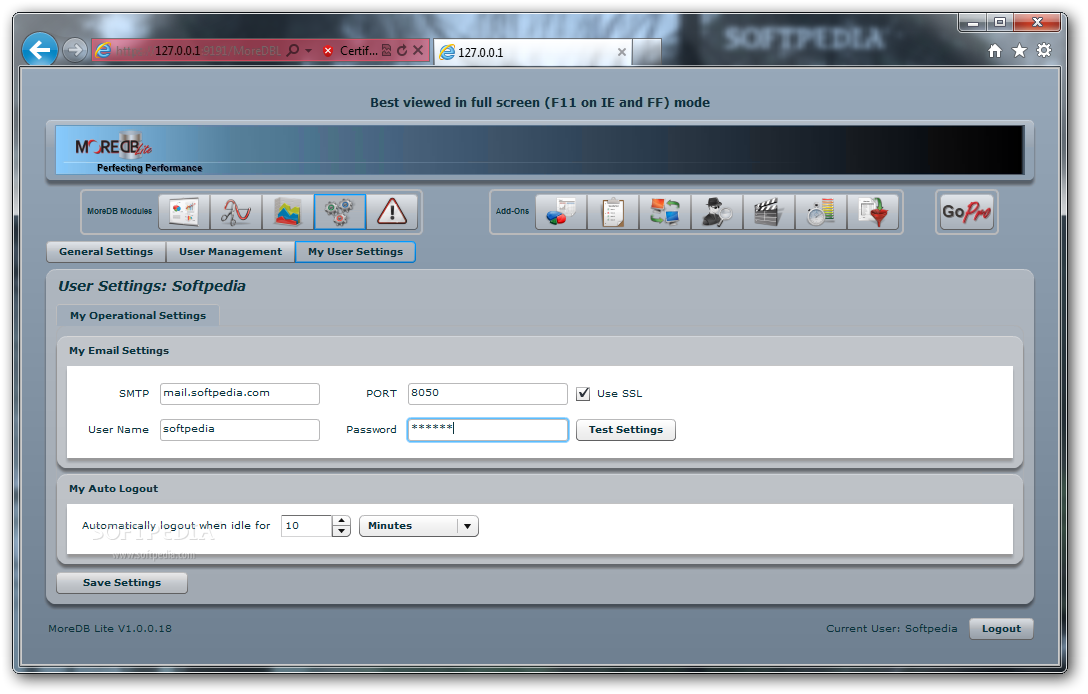Open the area chart module icon
1088x694 pixels.
click(x=288, y=212)
